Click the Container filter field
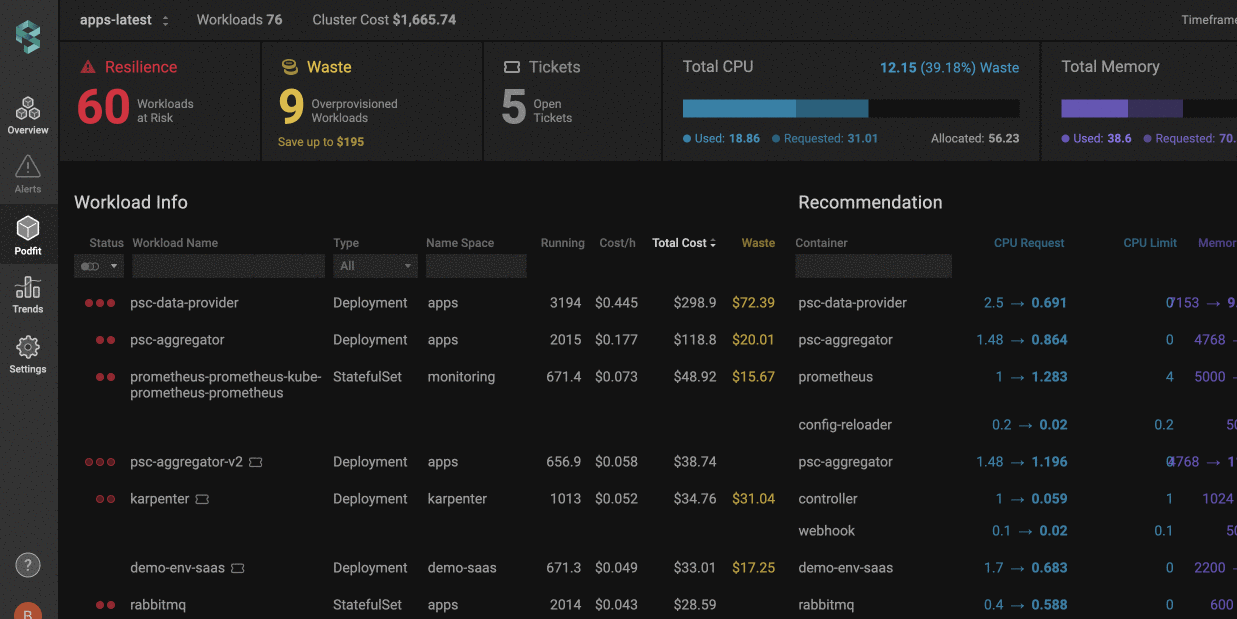 [874, 266]
